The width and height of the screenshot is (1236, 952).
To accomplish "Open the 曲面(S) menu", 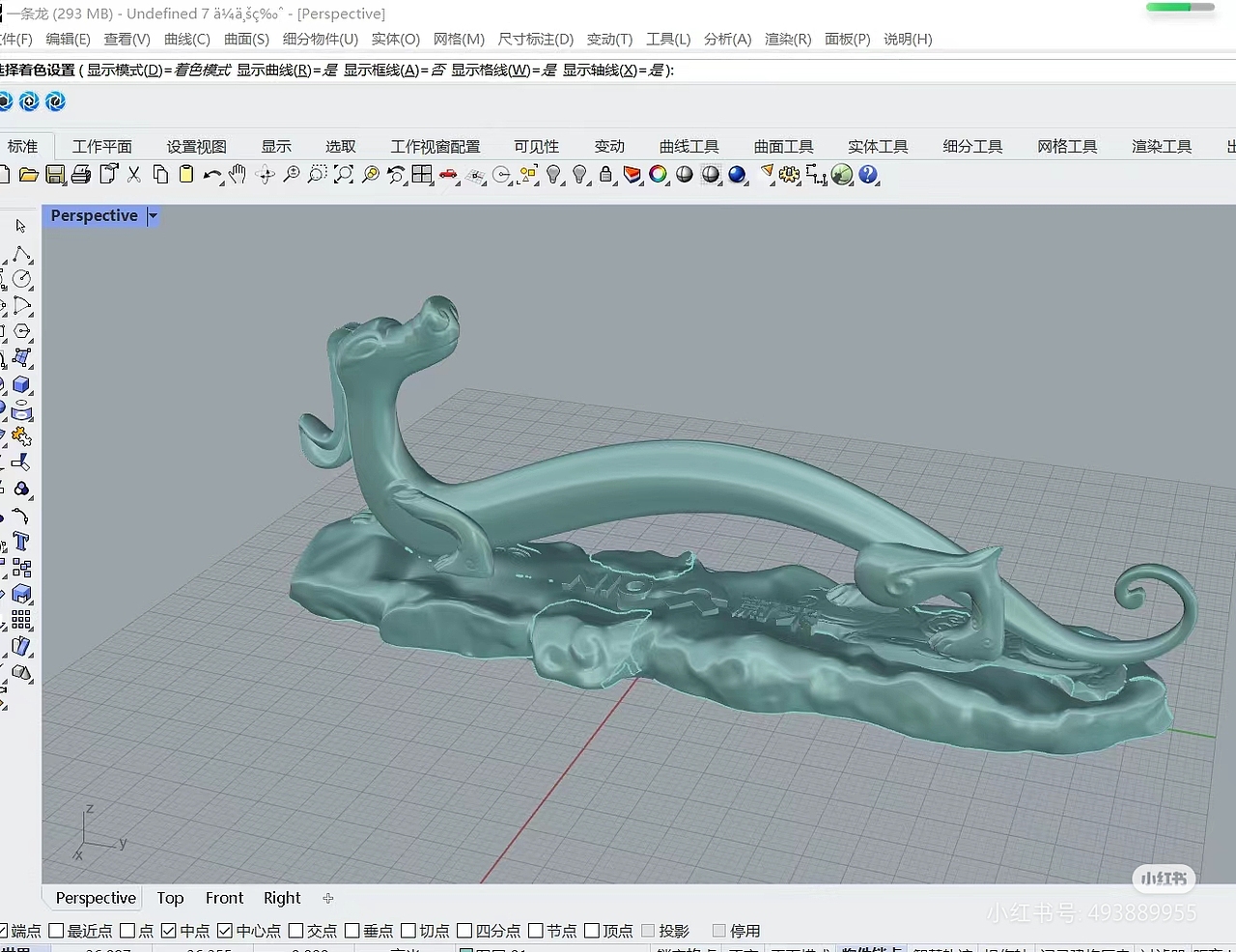I will 246,40.
